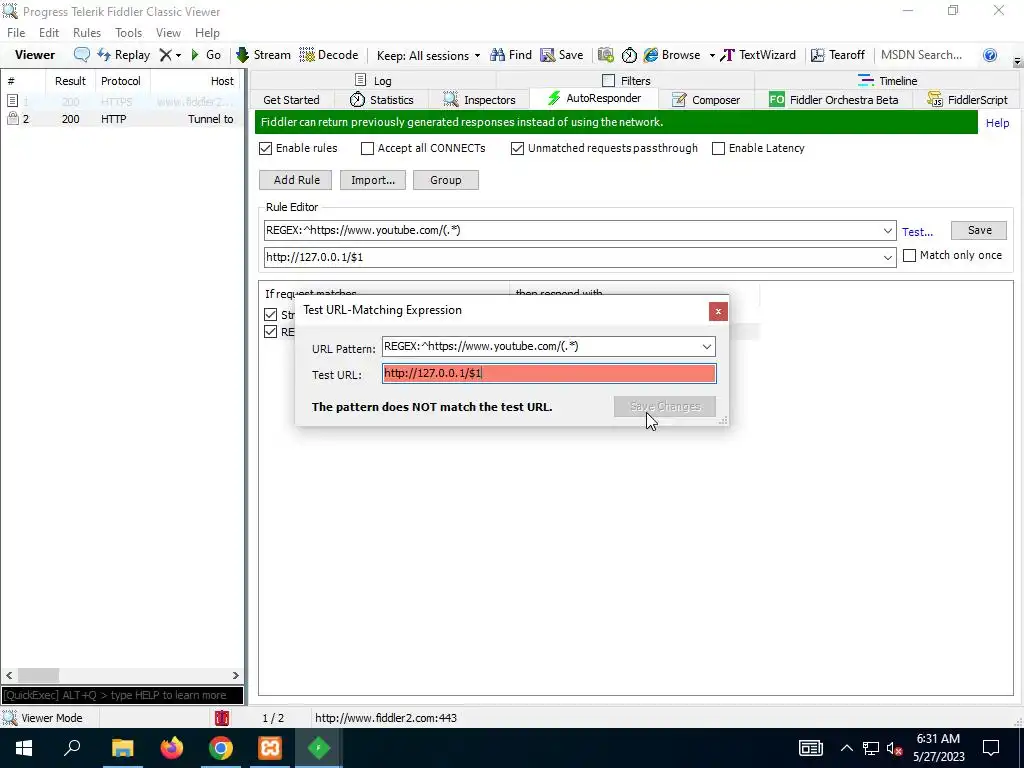Toggle the Stream mode button
The image size is (1024, 768).
tap(263, 55)
